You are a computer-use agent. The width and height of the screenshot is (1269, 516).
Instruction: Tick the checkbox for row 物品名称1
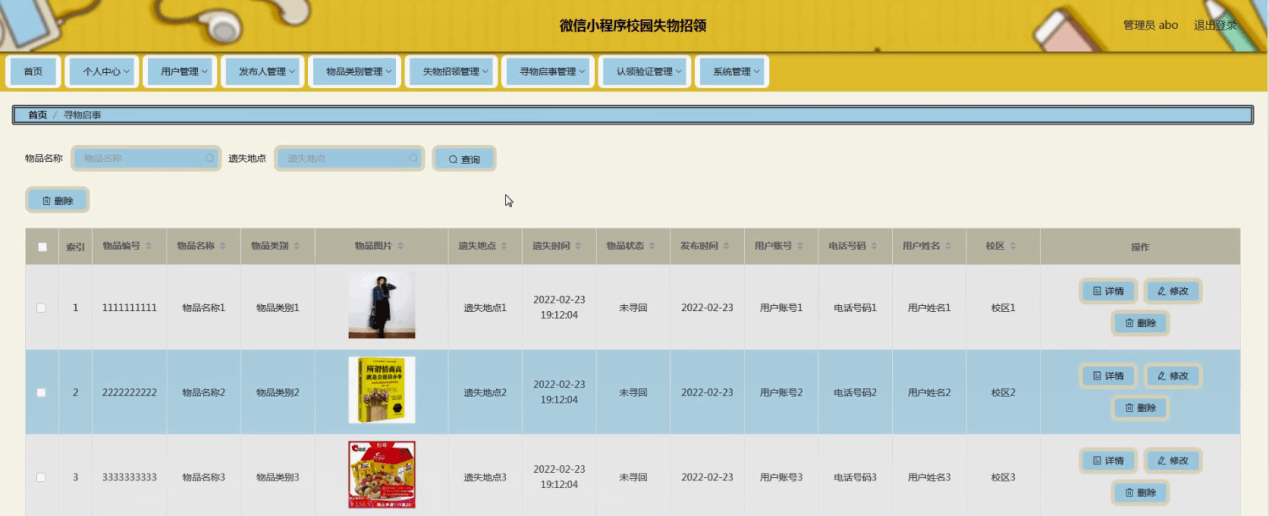[x=41, y=307]
